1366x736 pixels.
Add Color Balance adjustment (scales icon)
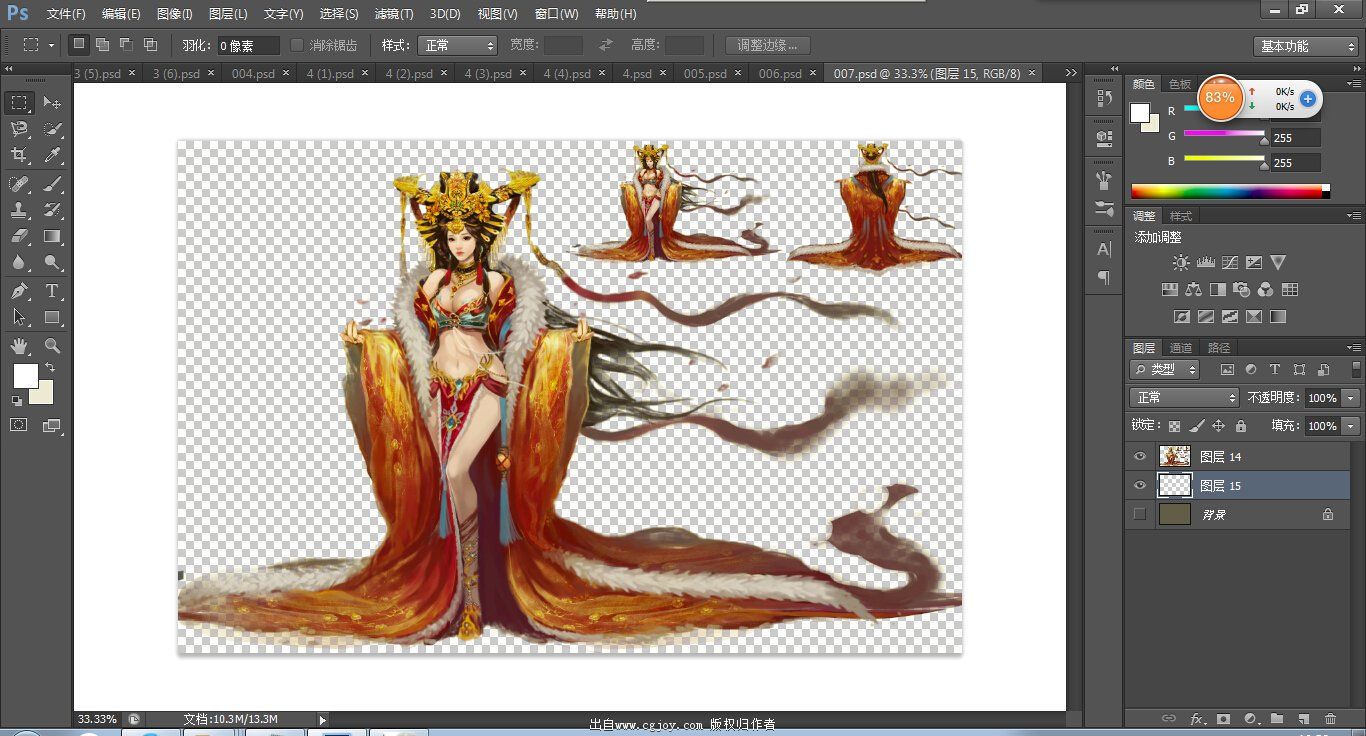1193,290
